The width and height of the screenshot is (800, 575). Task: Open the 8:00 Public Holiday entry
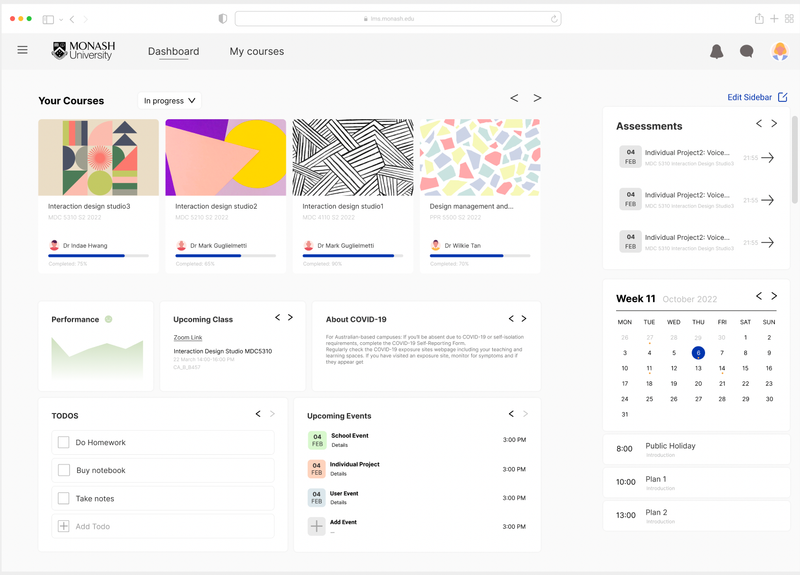pyautogui.click(x=696, y=449)
